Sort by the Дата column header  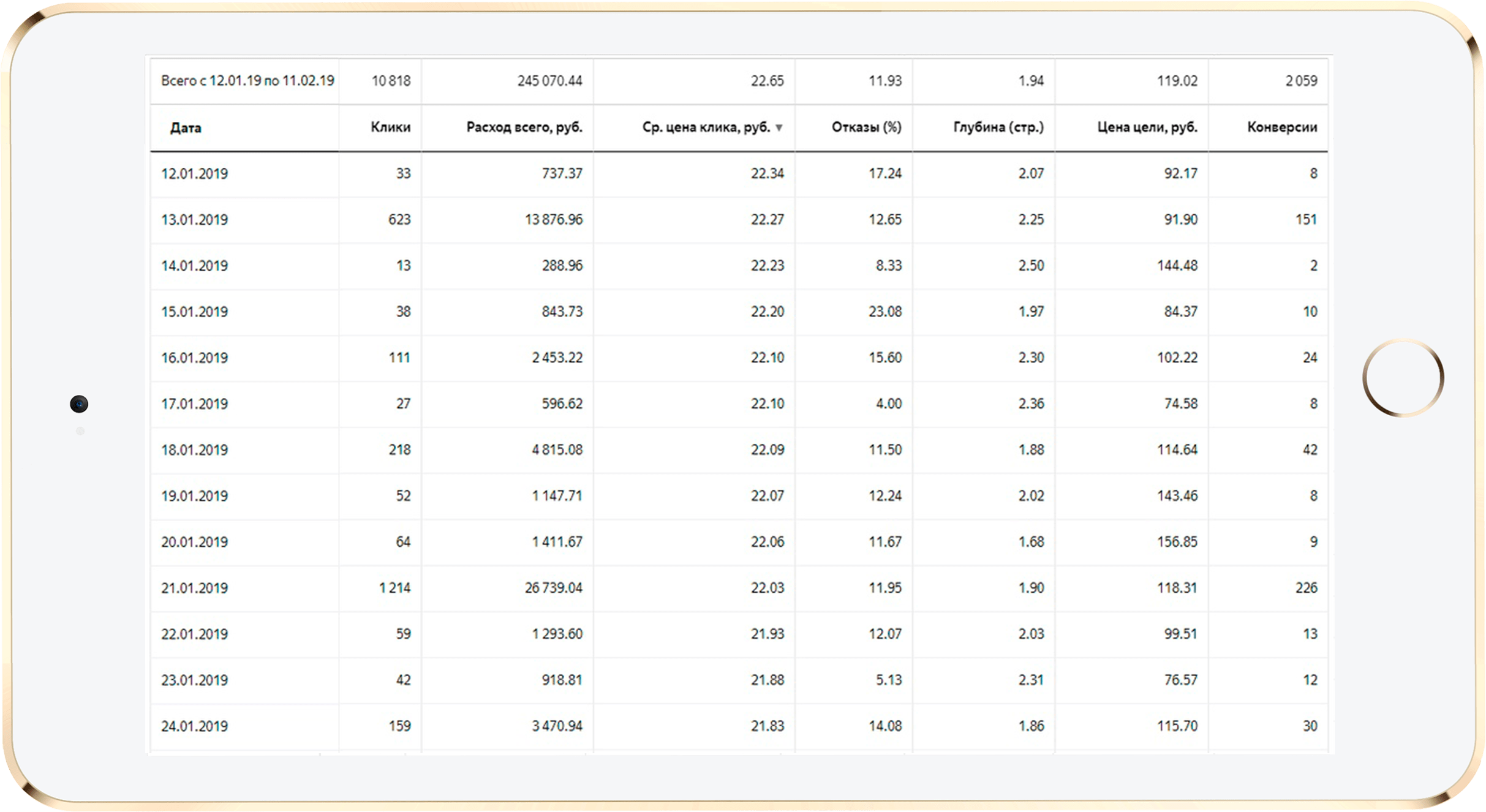tap(186, 128)
